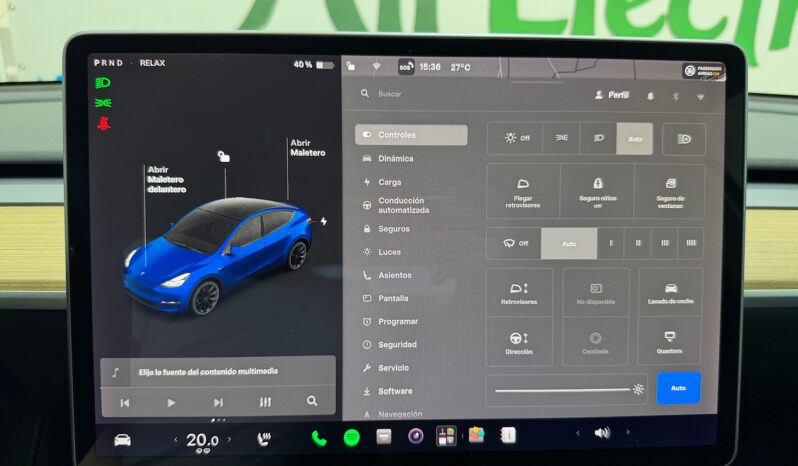The width and height of the screenshot is (798, 466).
Task: Skip to previous media track
Action: [x=125, y=403]
